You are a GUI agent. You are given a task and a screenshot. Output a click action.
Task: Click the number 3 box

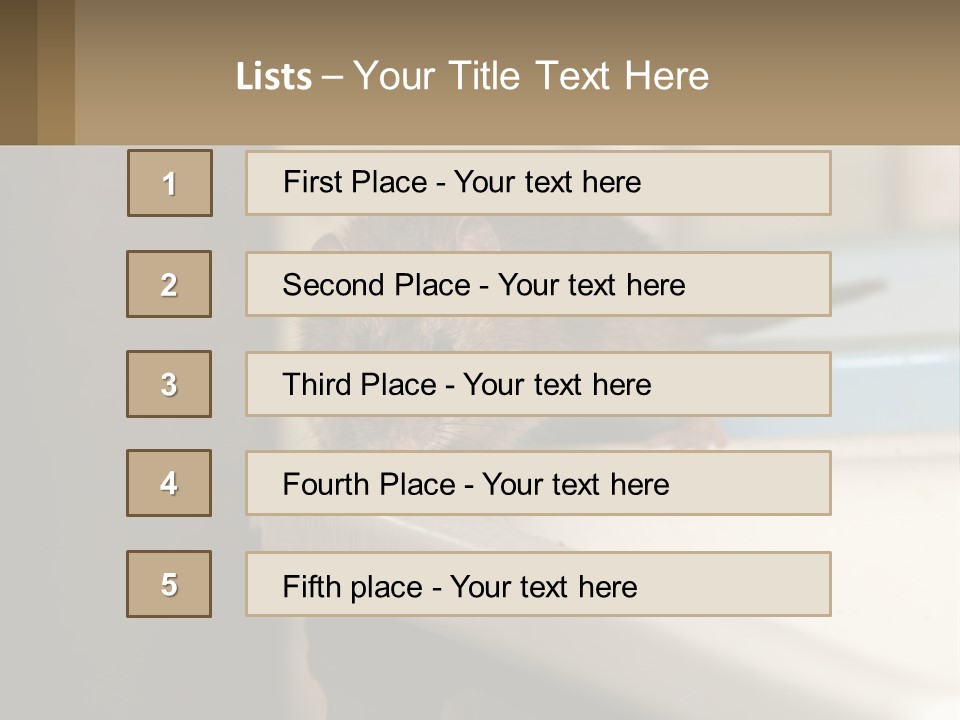point(169,384)
